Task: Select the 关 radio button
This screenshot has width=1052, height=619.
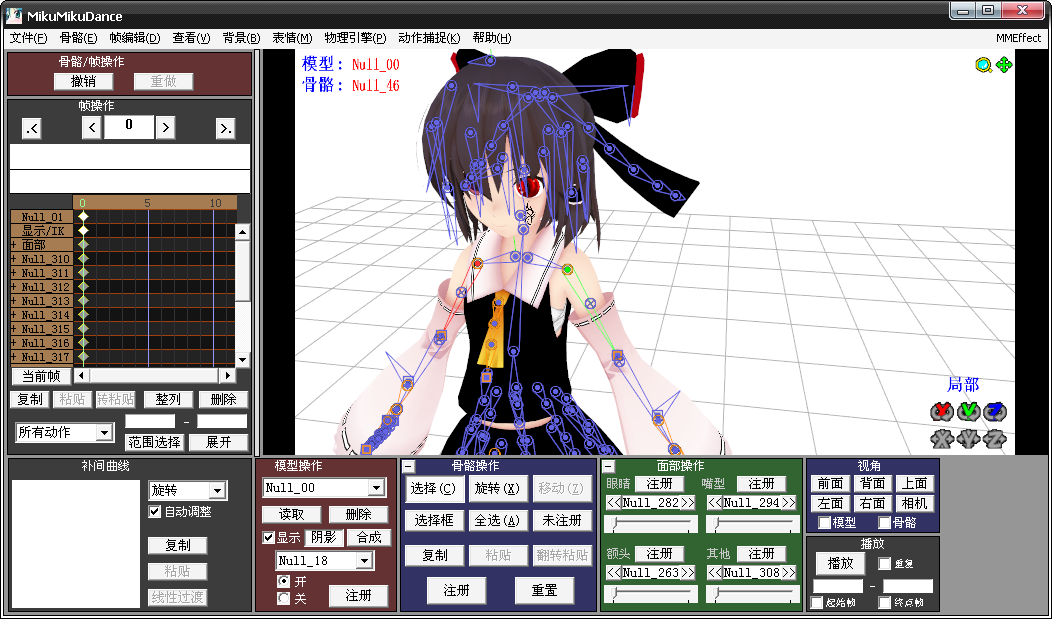Action: point(284,597)
